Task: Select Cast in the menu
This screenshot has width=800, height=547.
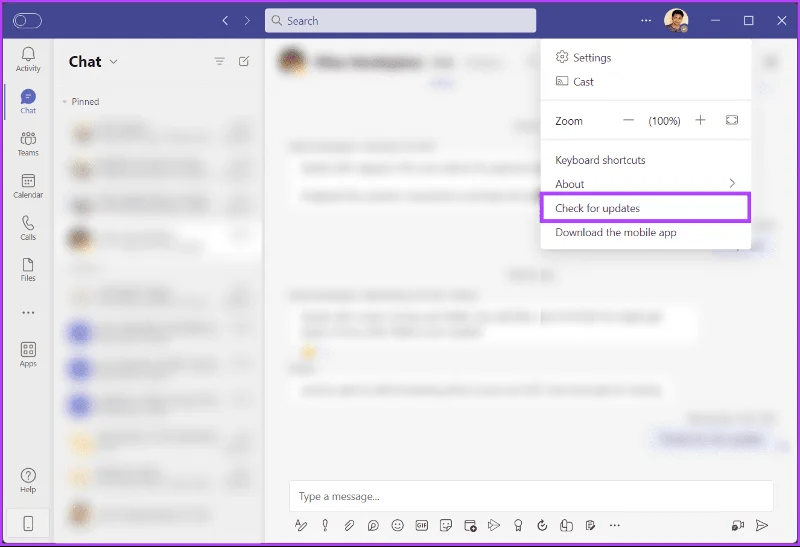Action: (x=645, y=82)
